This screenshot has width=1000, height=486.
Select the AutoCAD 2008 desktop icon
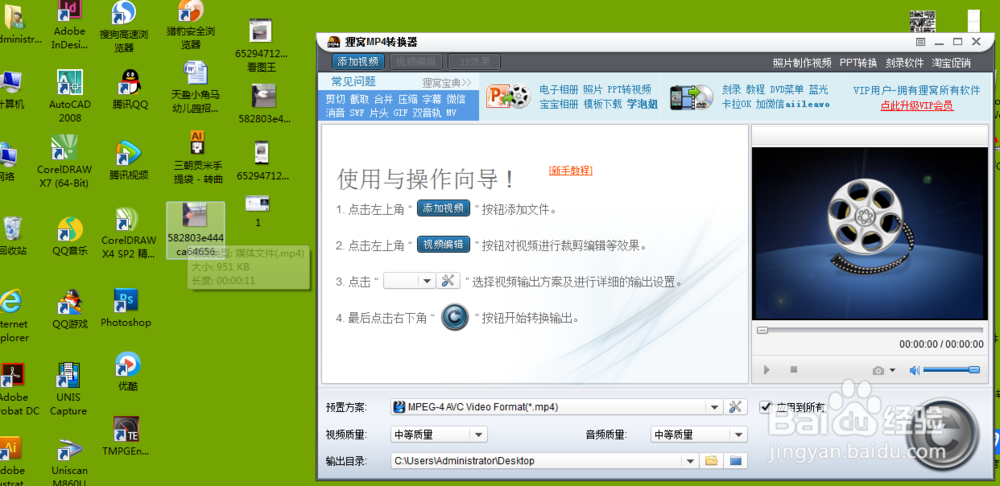tap(70, 96)
